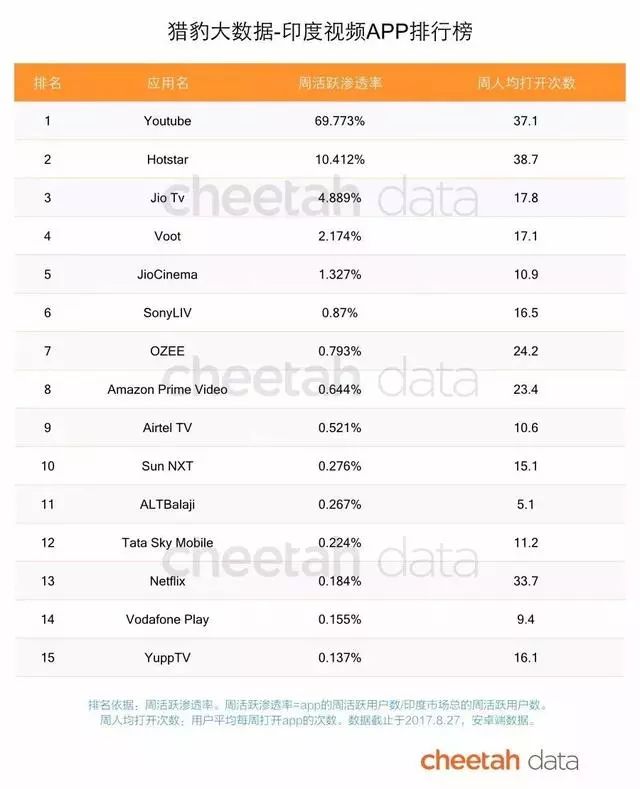Image resolution: width=640 pixels, height=789 pixels.
Task: Select the Tata Sky Mobile entry
Action: tap(167, 543)
